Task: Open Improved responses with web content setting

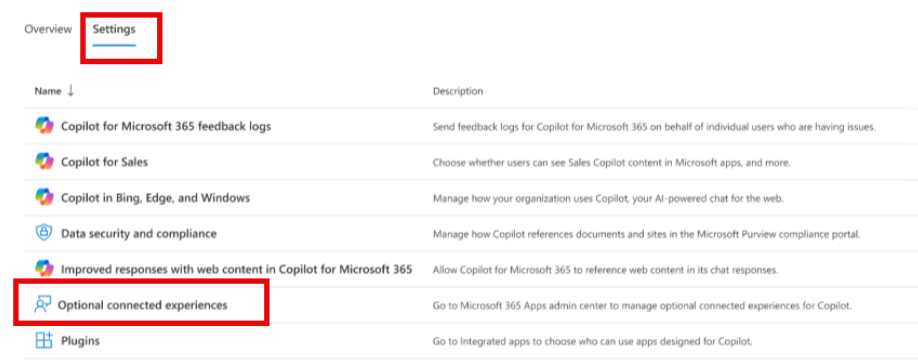Action: coord(237,269)
